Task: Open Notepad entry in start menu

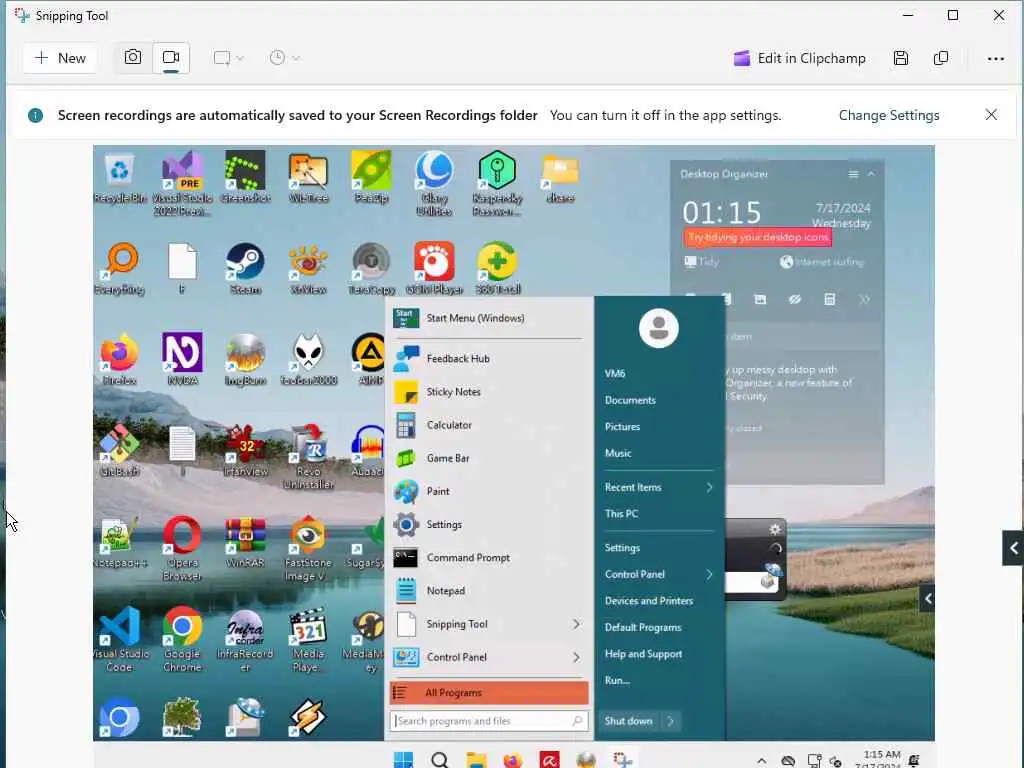Action: (x=488, y=591)
